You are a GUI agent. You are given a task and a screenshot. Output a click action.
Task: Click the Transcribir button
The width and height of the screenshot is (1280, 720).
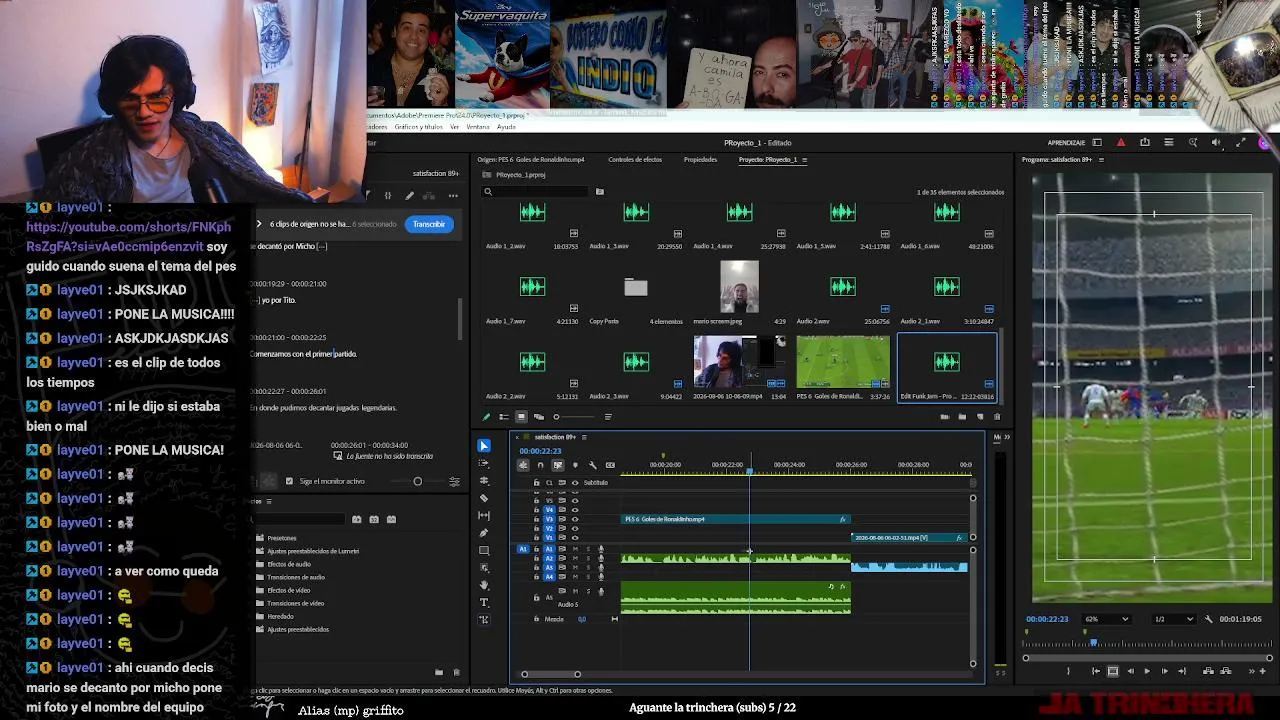point(429,224)
